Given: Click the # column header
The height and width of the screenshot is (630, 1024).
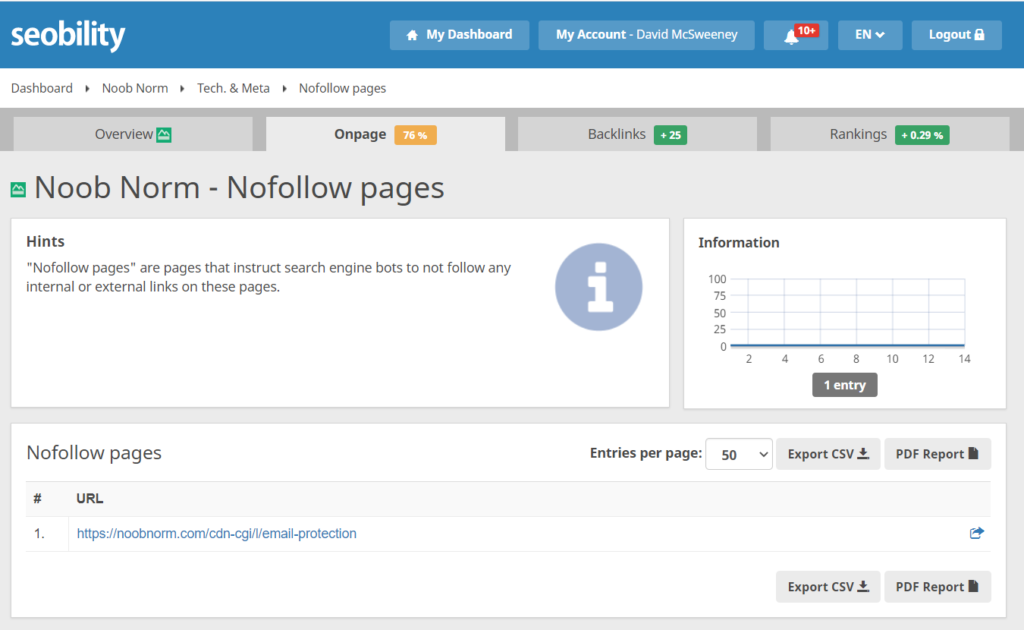Looking at the screenshot, I should (38, 499).
